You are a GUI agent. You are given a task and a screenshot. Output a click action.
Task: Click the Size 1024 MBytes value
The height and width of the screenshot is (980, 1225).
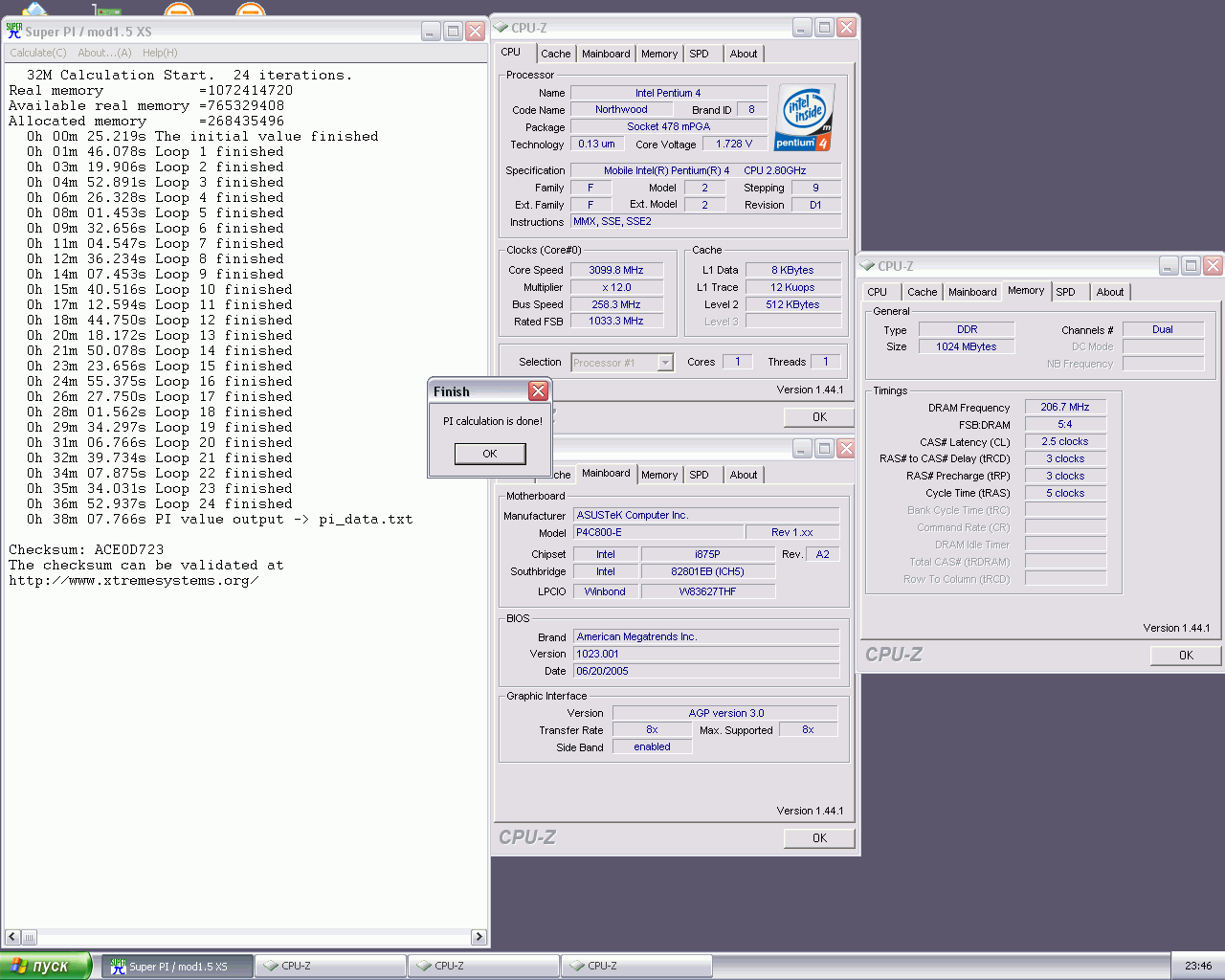[x=967, y=346]
